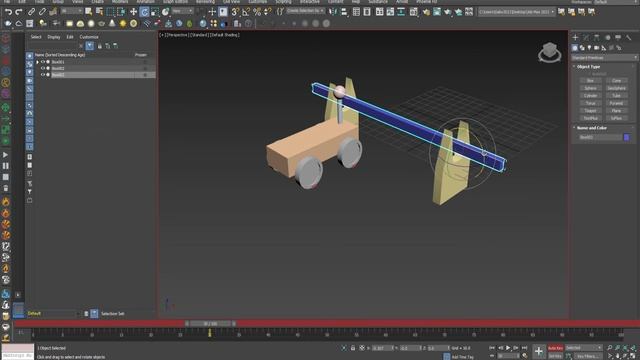Open Select by Name dialog icon

pyautogui.click(x=99, y=12)
